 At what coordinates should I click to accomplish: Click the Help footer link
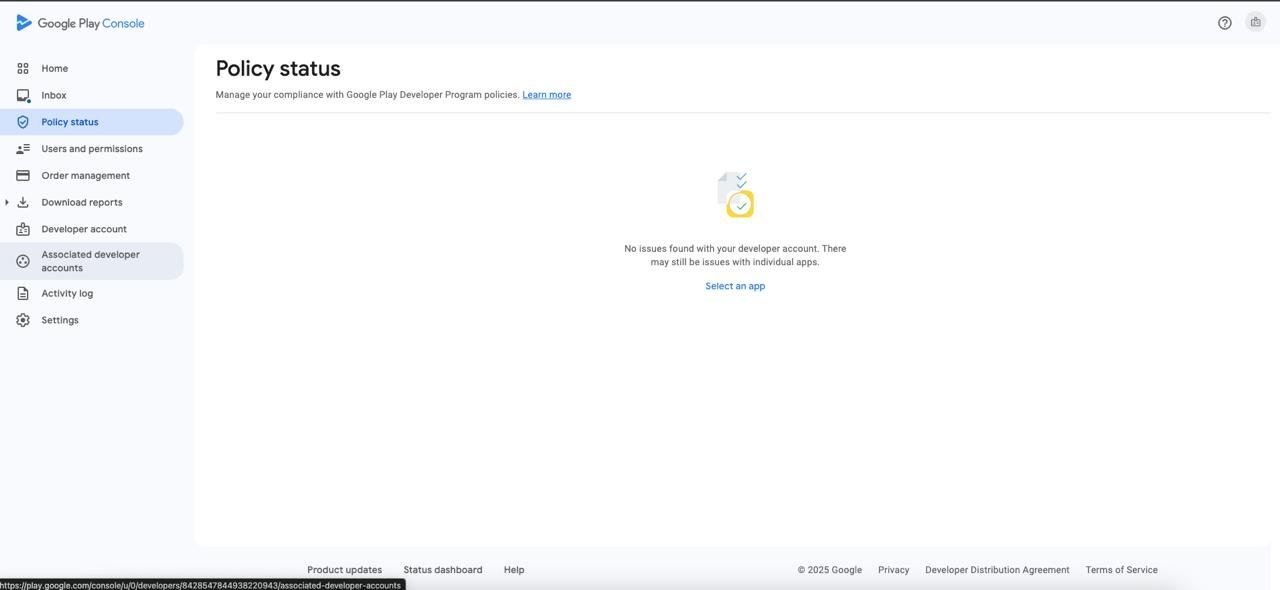tap(514, 570)
